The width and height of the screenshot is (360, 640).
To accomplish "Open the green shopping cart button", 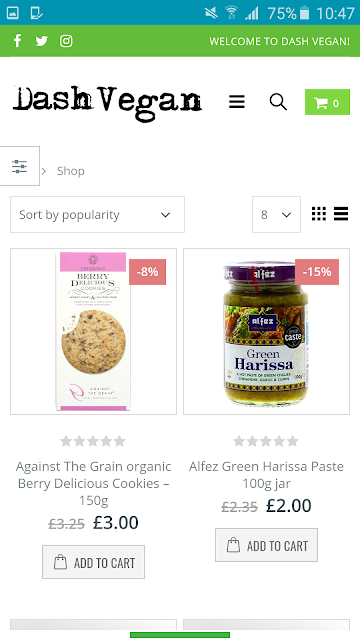I will click(x=327, y=102).
